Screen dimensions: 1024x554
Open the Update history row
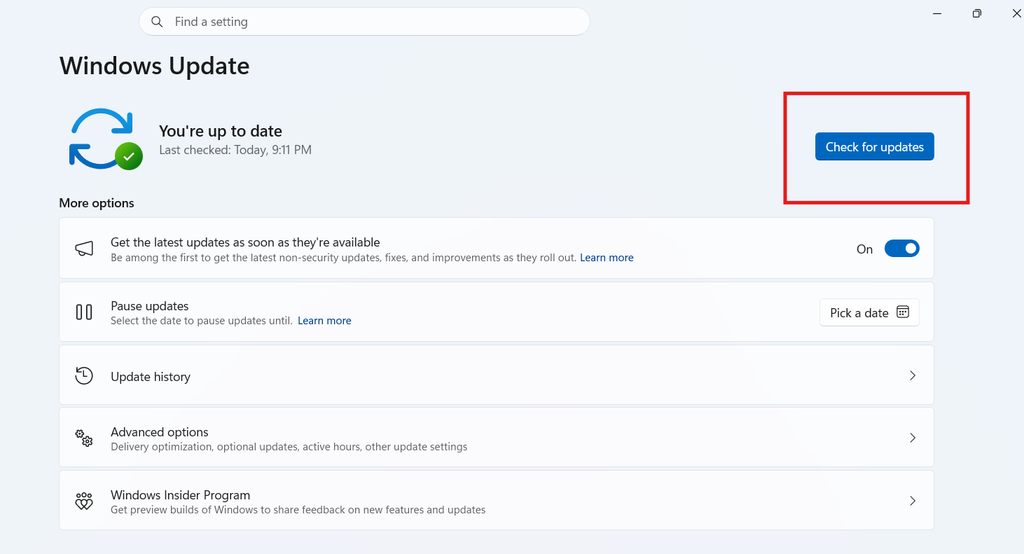[x=496, y=375]
